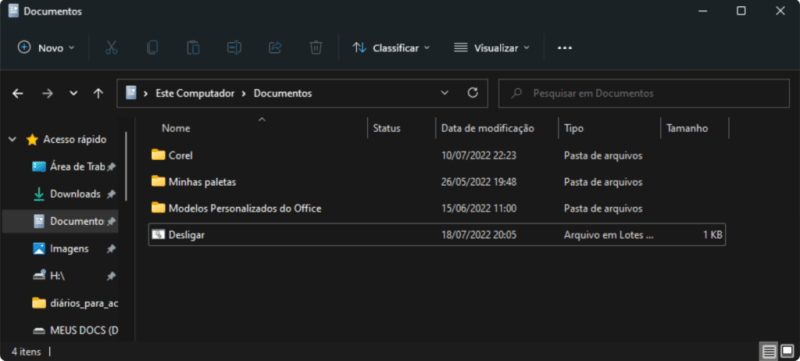Sort by the Nome column header
The width and height of the screenshot is (800, 361).
[176, 128]
